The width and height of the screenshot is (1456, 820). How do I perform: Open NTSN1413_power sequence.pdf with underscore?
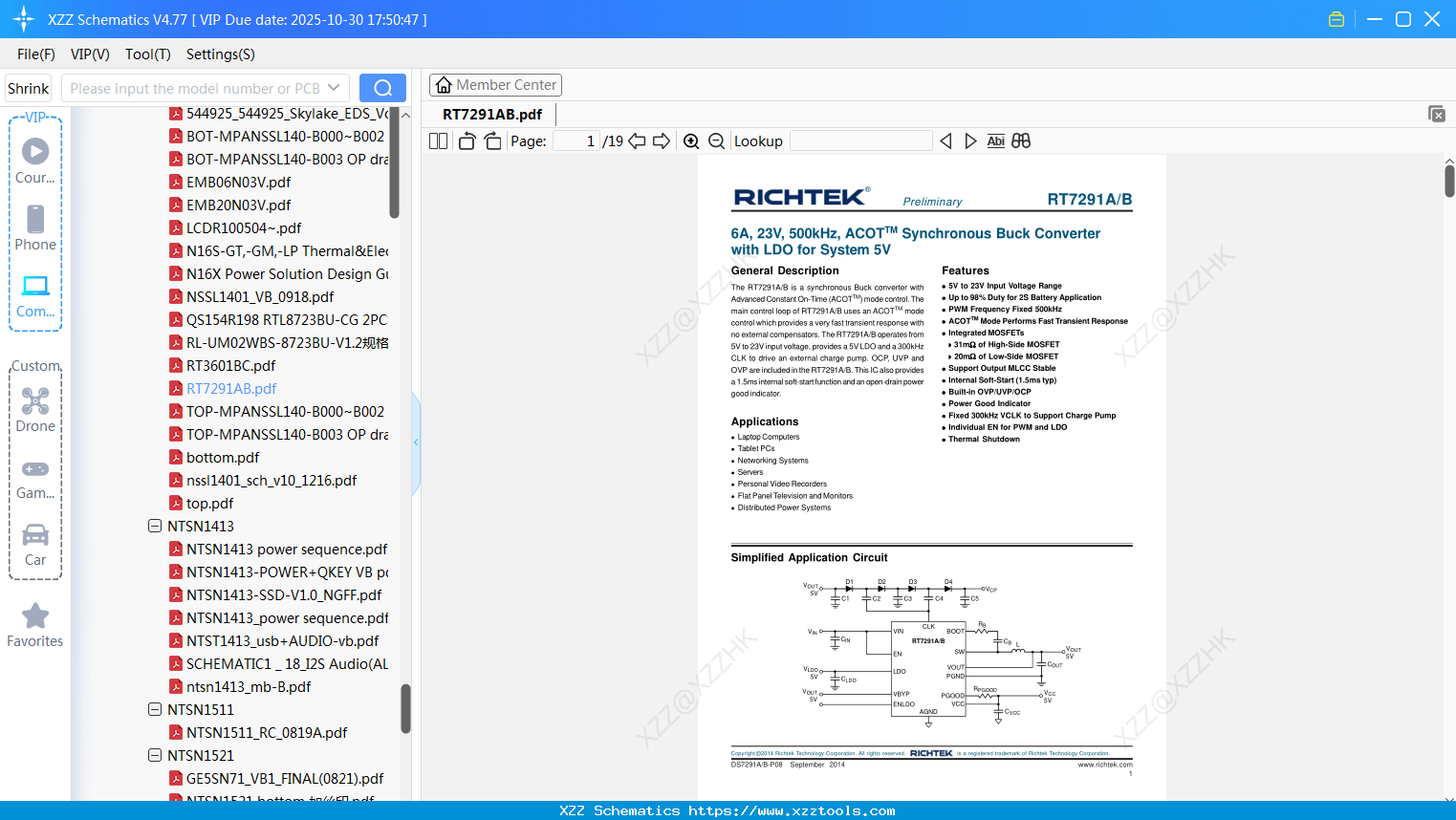pos(287,617)
